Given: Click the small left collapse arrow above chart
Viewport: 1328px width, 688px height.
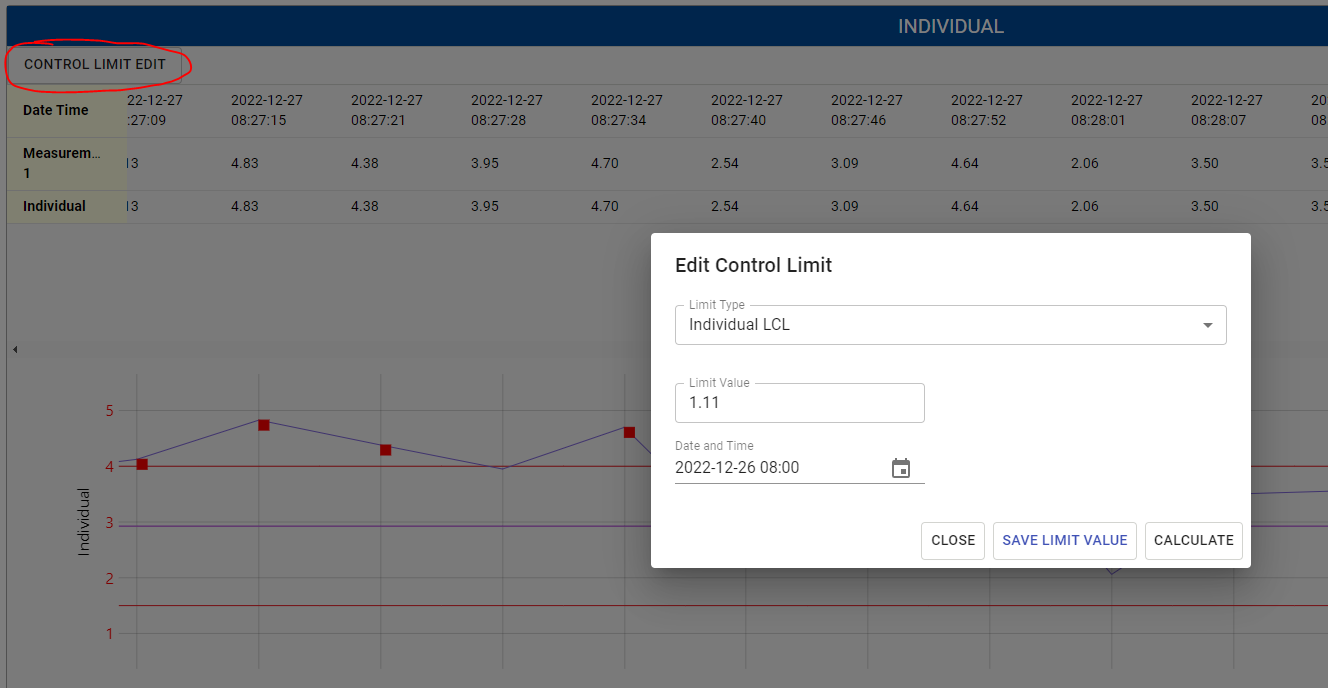Looking at the screenshot, I should [x=15, y=350].
